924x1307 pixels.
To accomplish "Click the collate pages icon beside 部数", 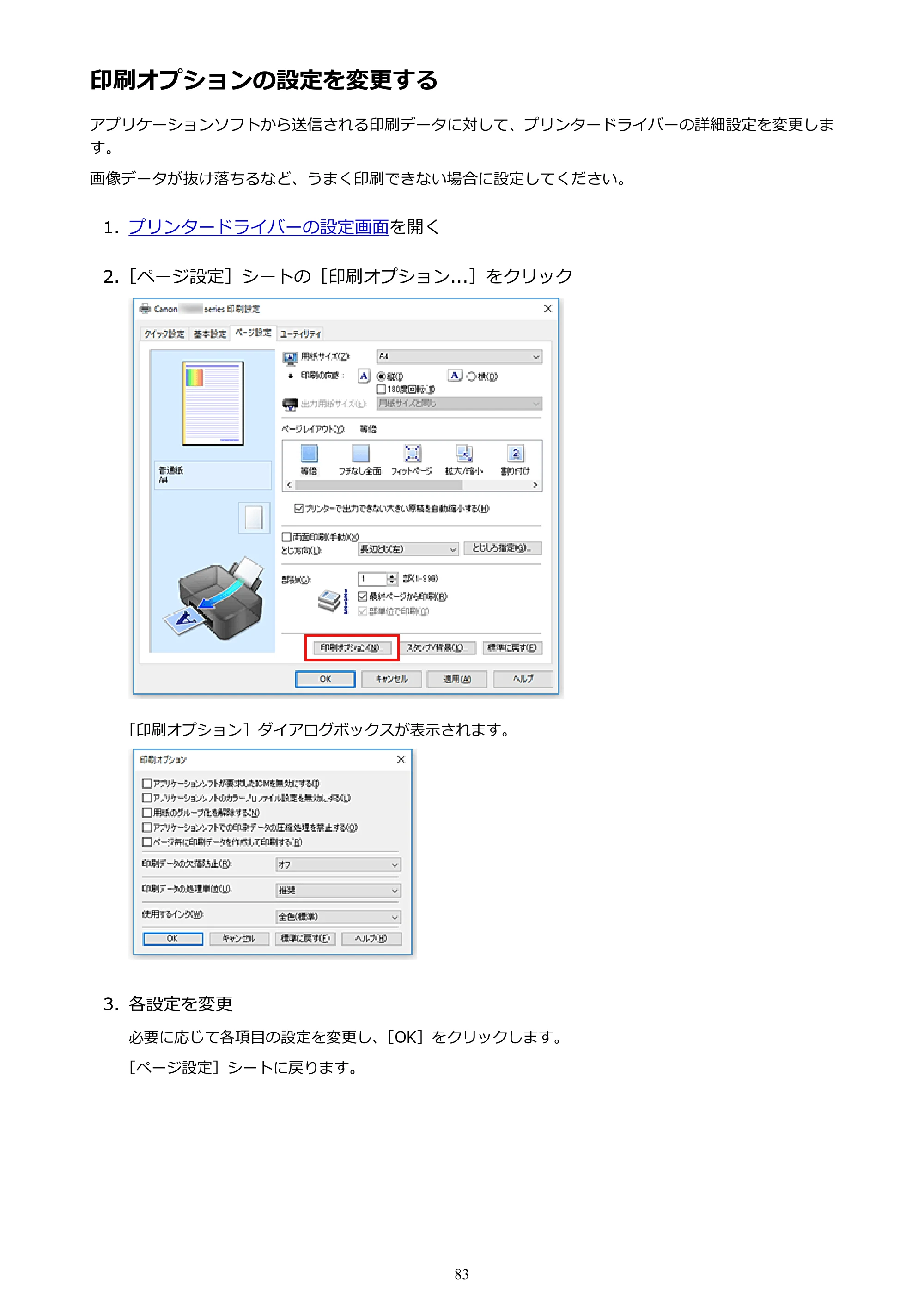I will coord(333,601).
